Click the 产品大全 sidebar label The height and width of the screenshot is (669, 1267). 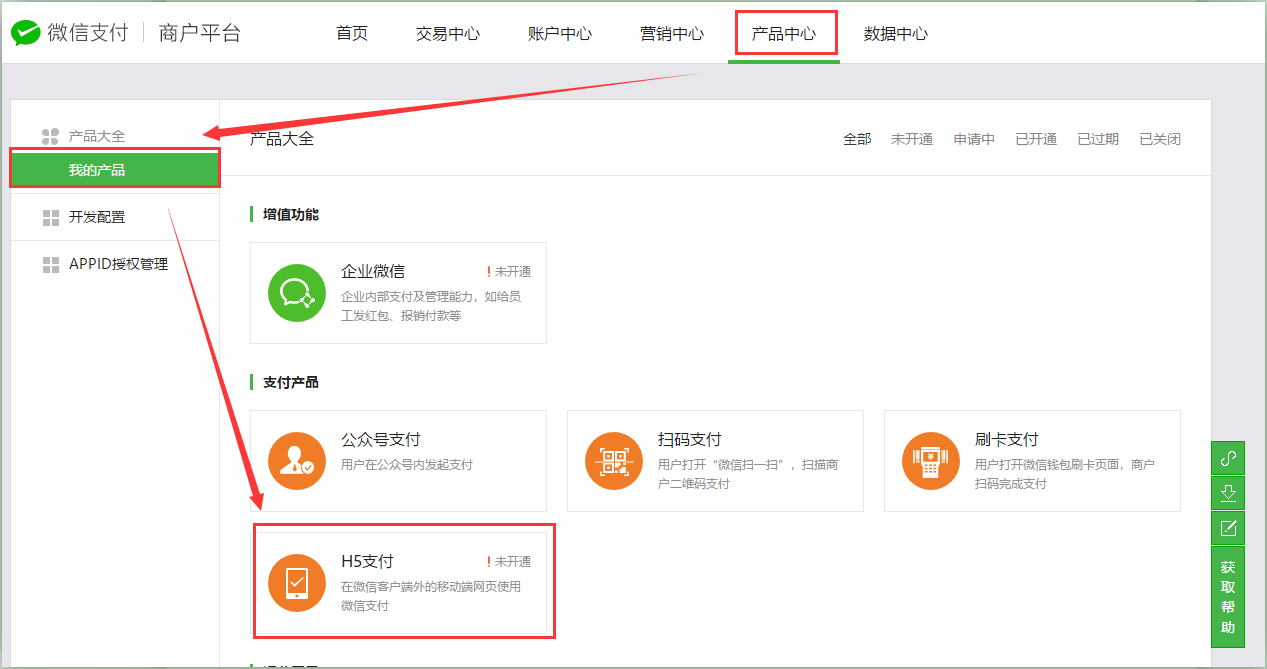click(97, 136)
